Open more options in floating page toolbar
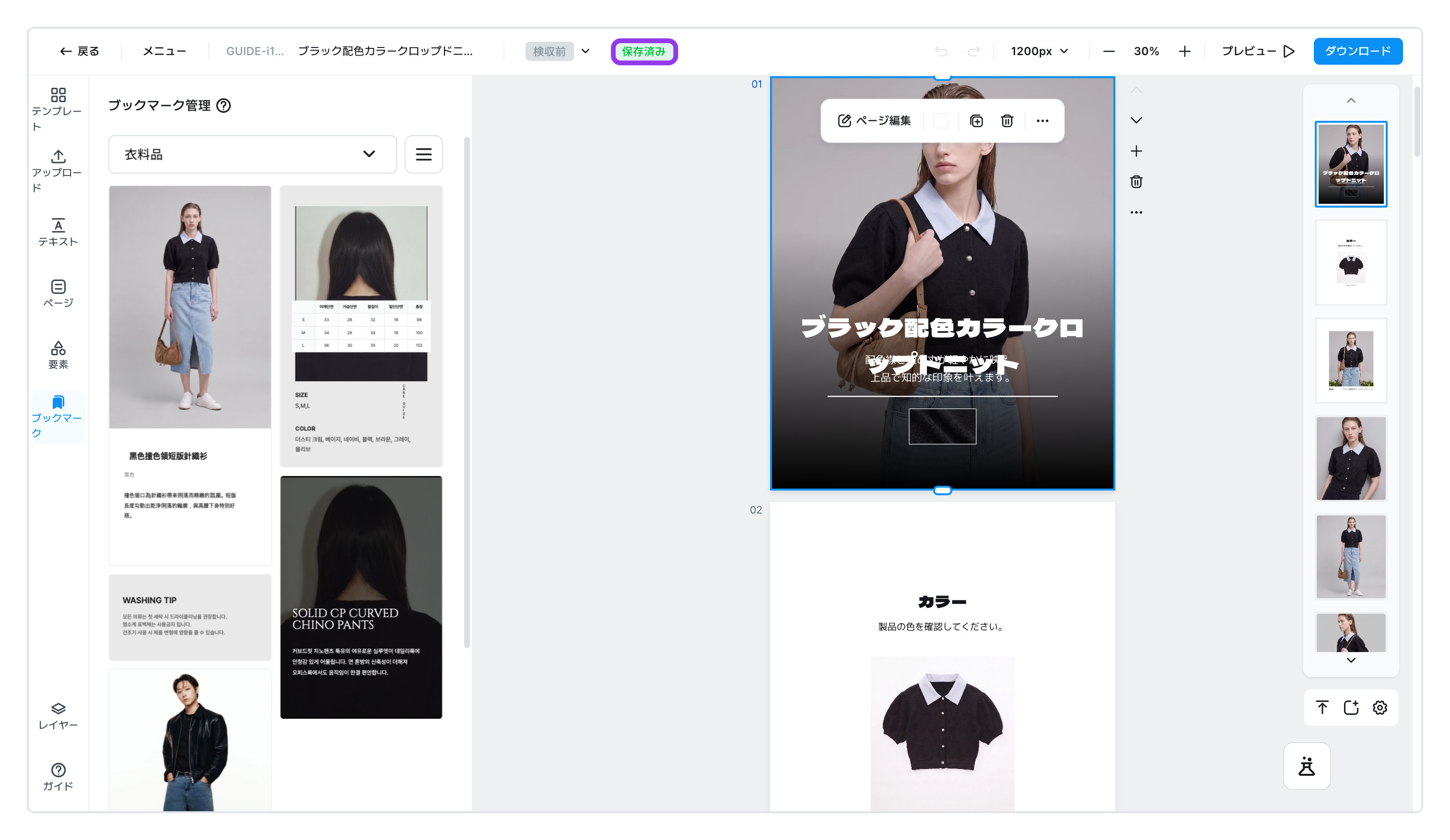1450x840 pixels. coord(1042,121)
